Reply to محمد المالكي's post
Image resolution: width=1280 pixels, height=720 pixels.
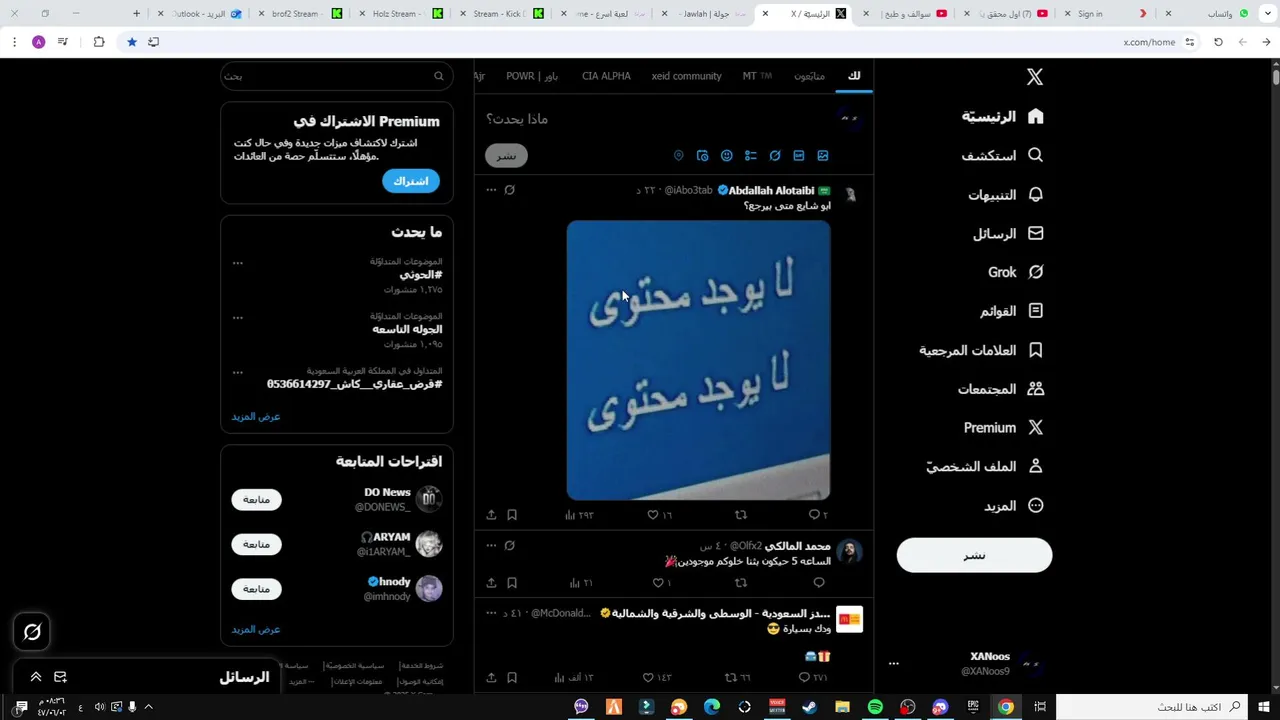tap(819, 583)
